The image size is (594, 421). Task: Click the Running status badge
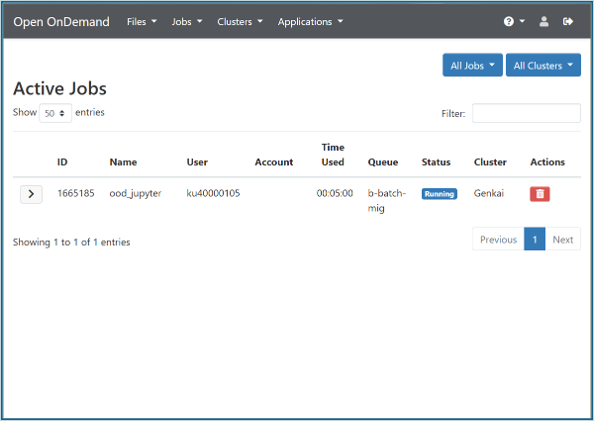click(439, 194)
